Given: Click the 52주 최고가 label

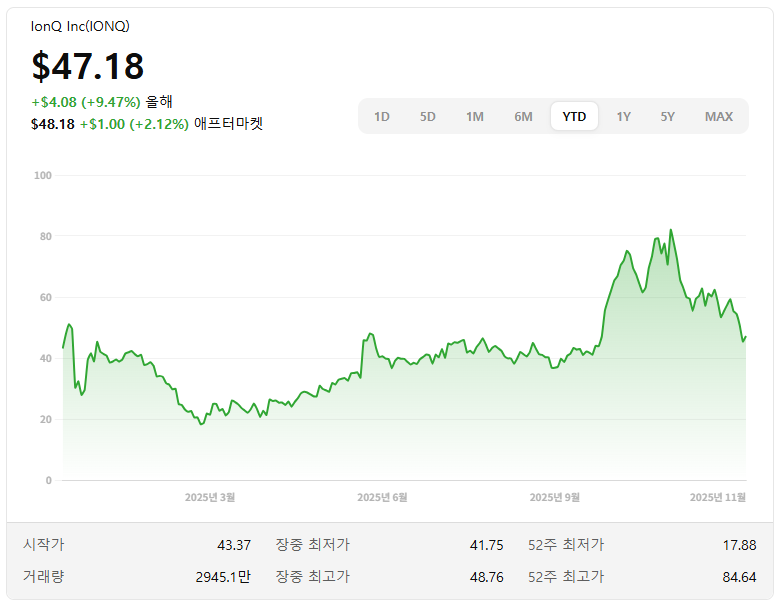Looking at the screenshot, I should tap(566, 577).
